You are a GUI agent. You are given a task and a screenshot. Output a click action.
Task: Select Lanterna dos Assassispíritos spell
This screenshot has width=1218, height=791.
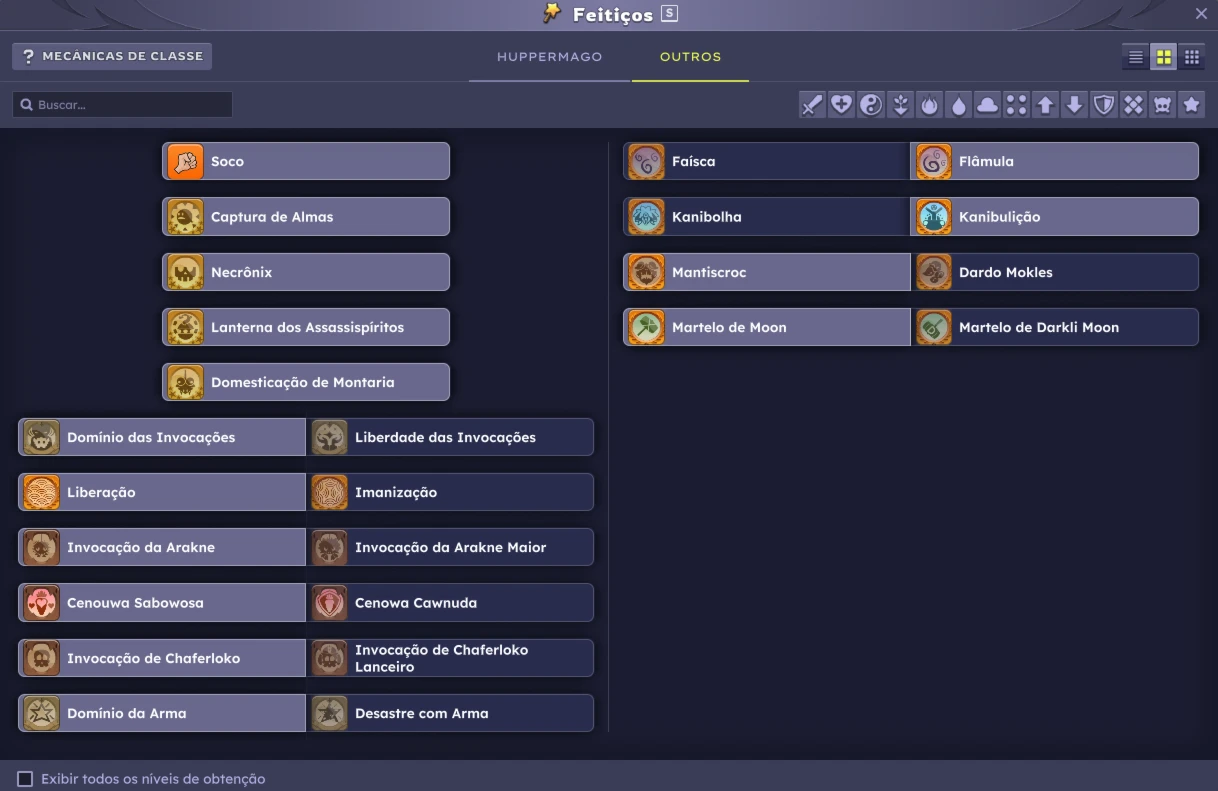pyautogui.click(x=306, y=327)
